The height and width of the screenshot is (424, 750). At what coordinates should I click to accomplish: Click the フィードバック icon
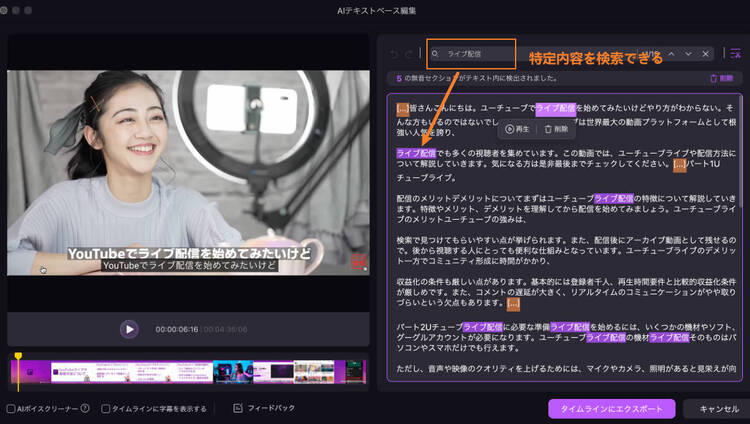(x=238, y=408)
